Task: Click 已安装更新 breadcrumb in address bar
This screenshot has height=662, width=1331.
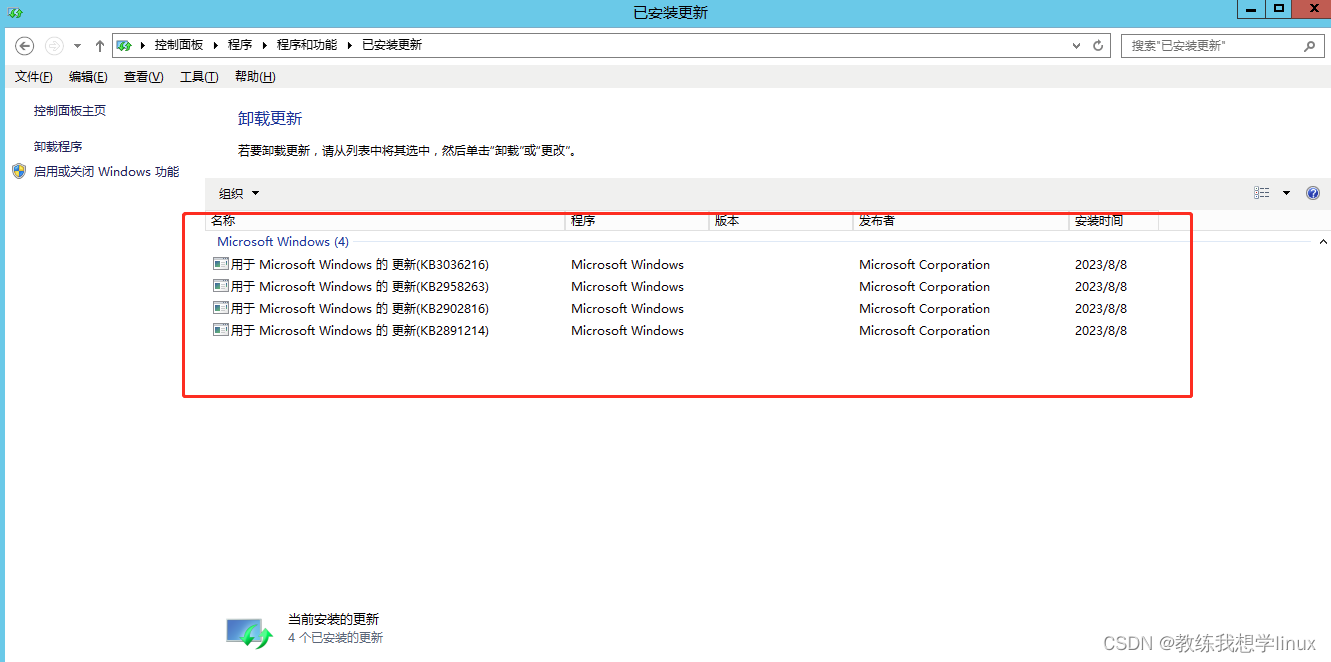Action: click(x=392, y=45)
